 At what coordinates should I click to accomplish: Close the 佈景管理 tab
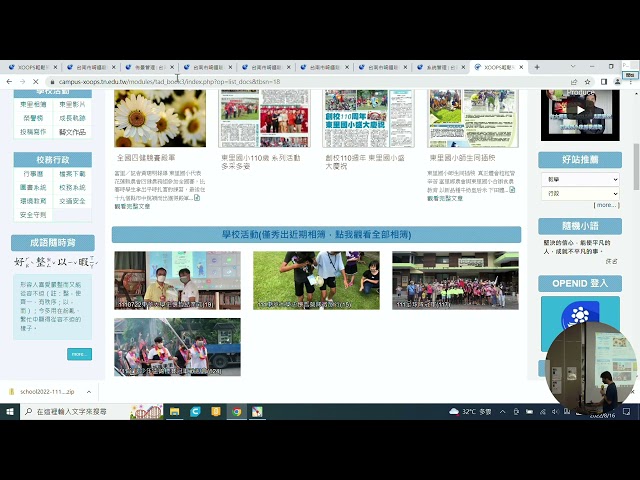click(172, 67)
